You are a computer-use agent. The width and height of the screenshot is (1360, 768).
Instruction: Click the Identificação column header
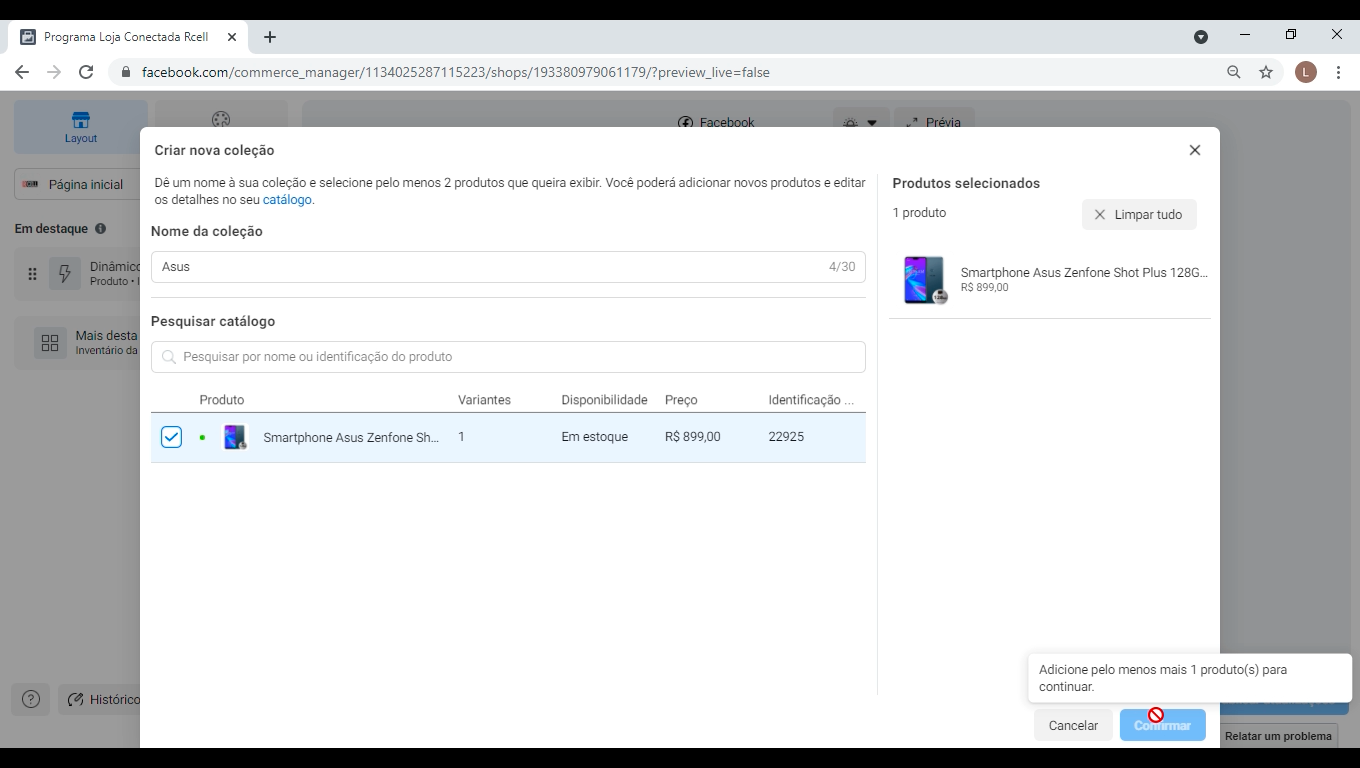pos(811,400)
